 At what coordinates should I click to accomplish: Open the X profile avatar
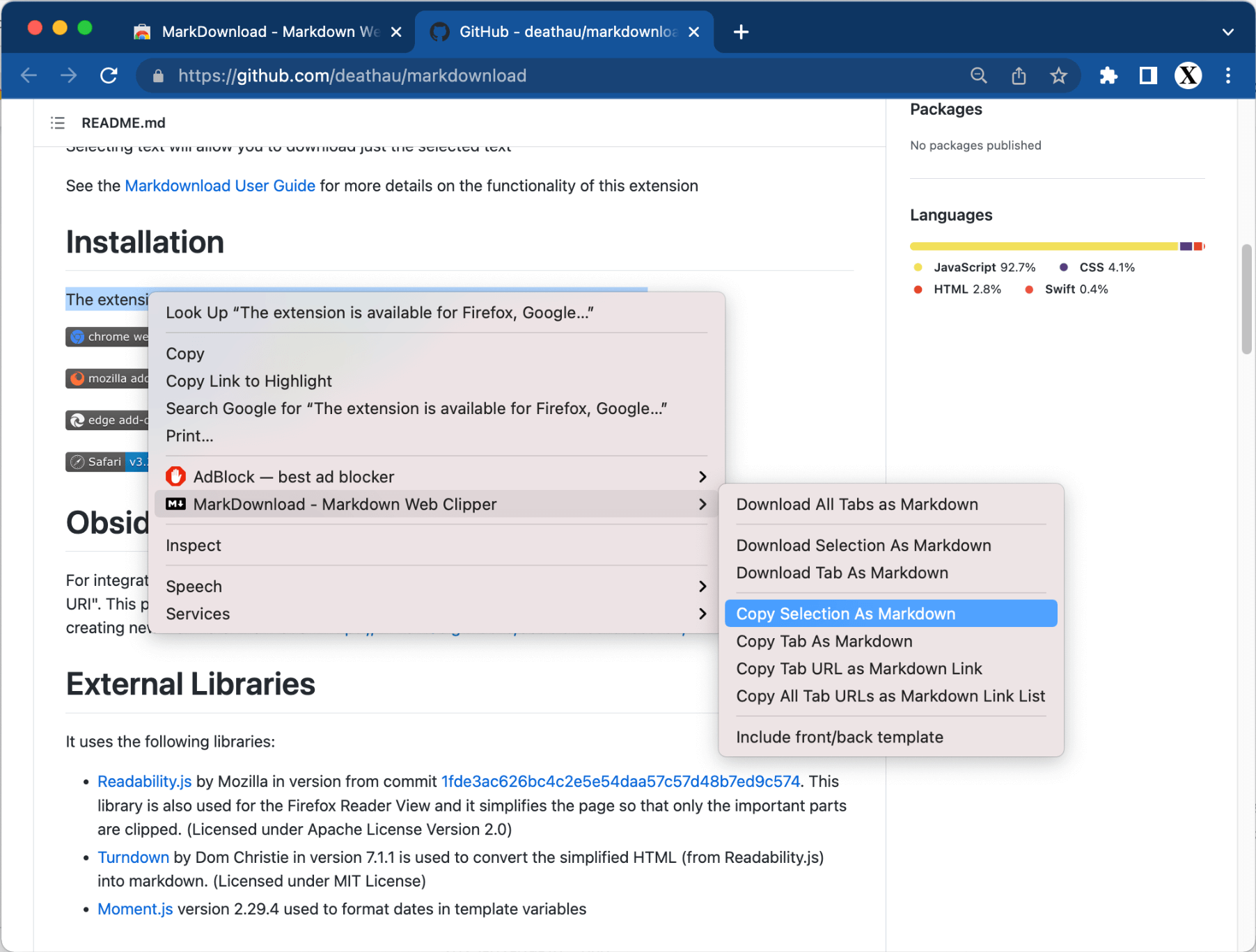pyautogui.click(x=1188, y=75)
